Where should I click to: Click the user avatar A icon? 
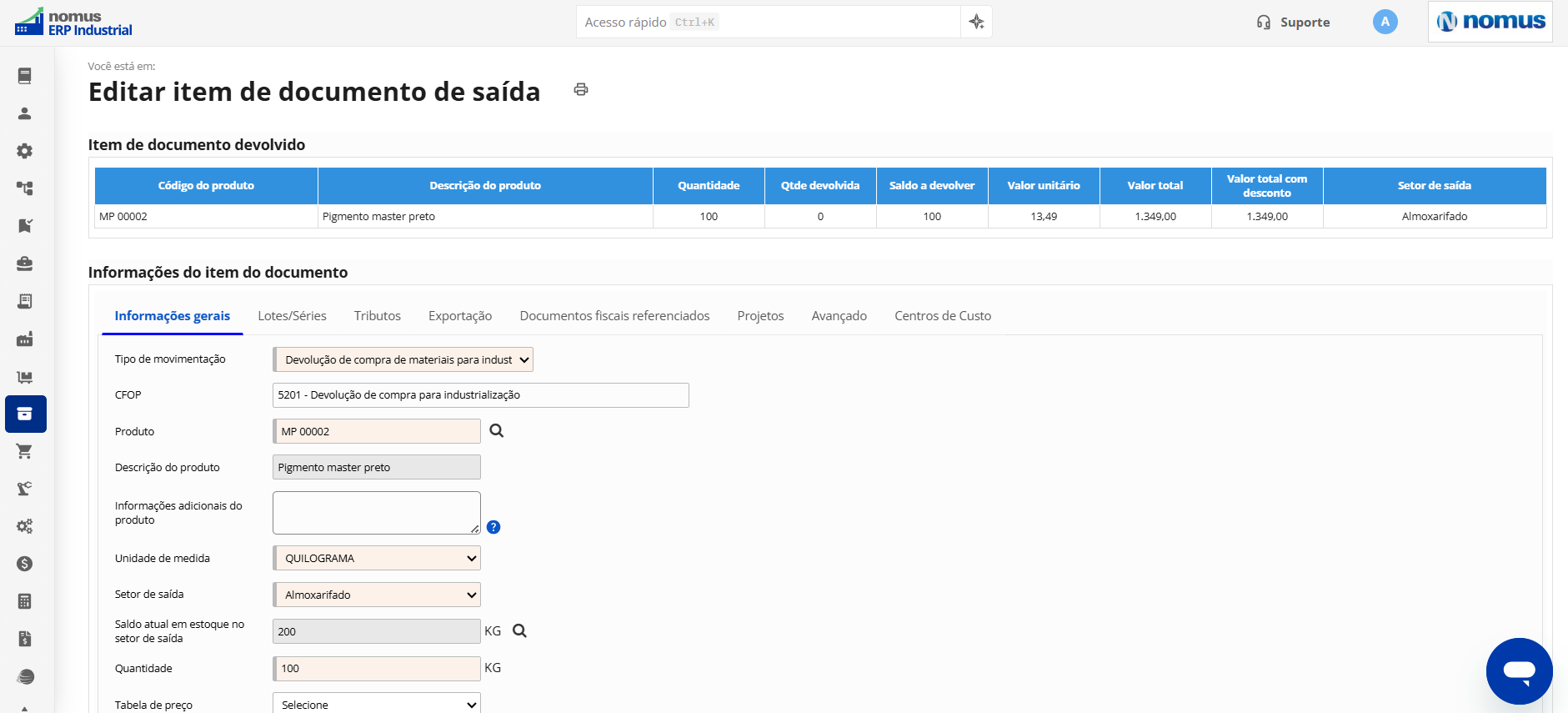[x=1385, y=22]
